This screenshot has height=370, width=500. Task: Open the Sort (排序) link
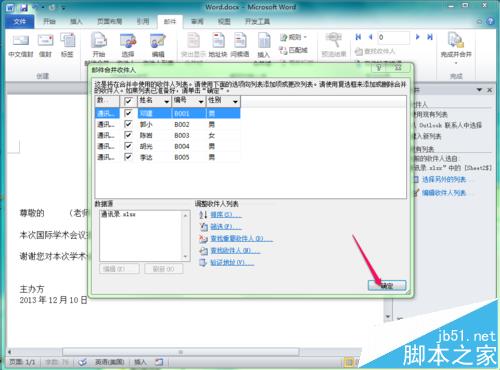point(226,215)
